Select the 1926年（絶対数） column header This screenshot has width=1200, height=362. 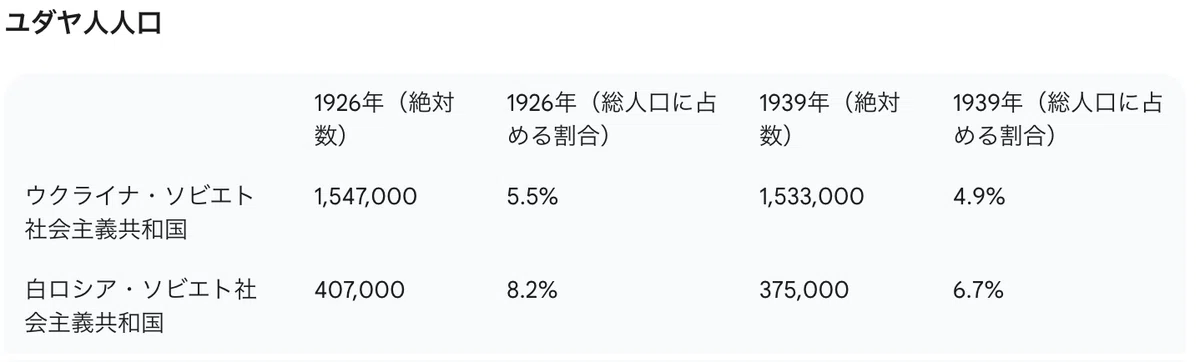click(384, 119)
